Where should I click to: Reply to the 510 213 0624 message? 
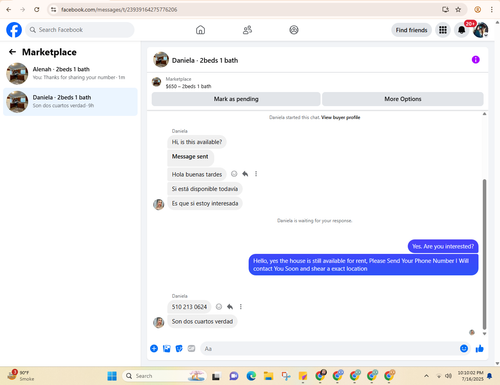click(x=230, y=307)
